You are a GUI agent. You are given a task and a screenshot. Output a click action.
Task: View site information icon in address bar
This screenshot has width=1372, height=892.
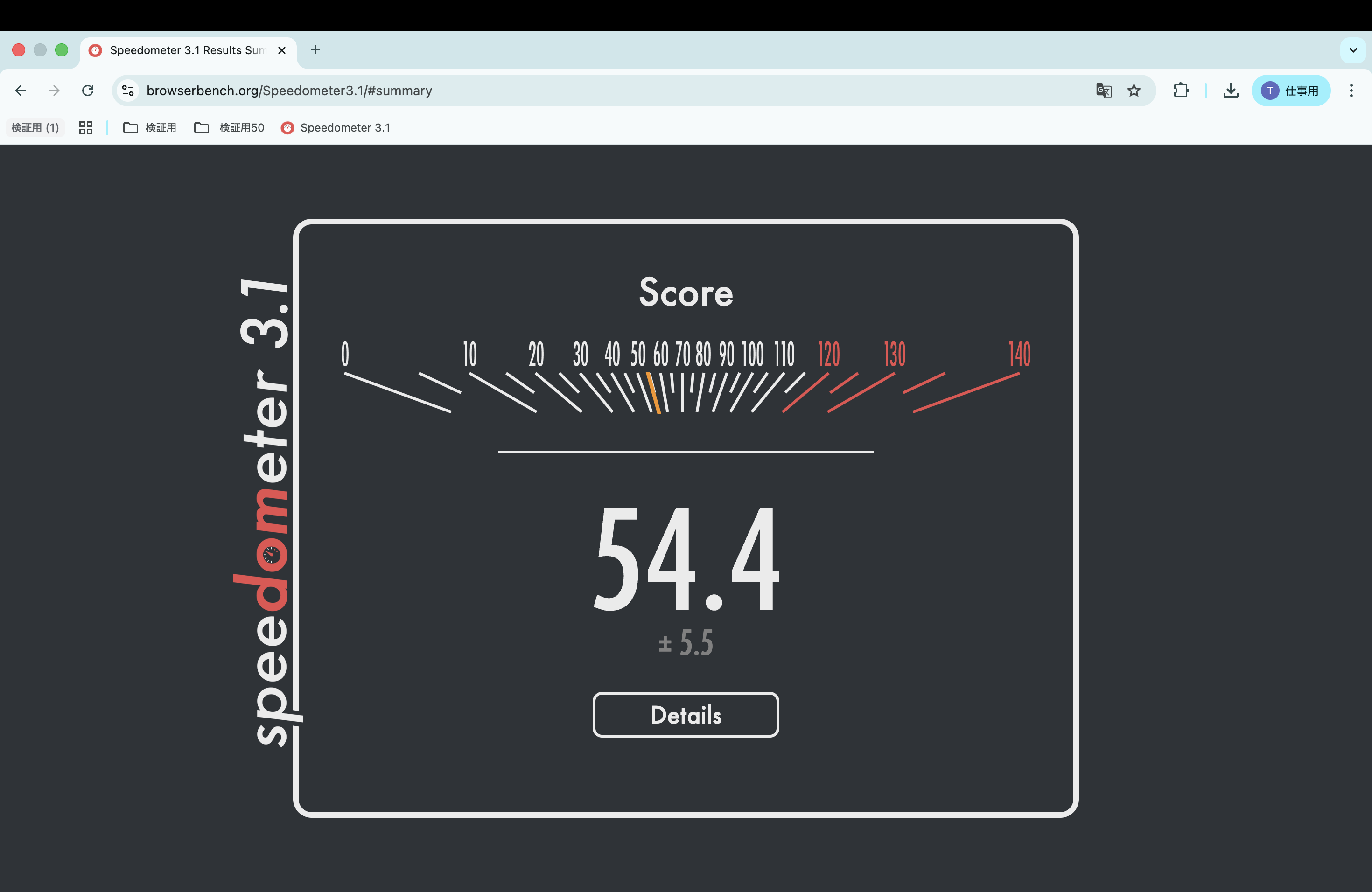click(128, 91)
